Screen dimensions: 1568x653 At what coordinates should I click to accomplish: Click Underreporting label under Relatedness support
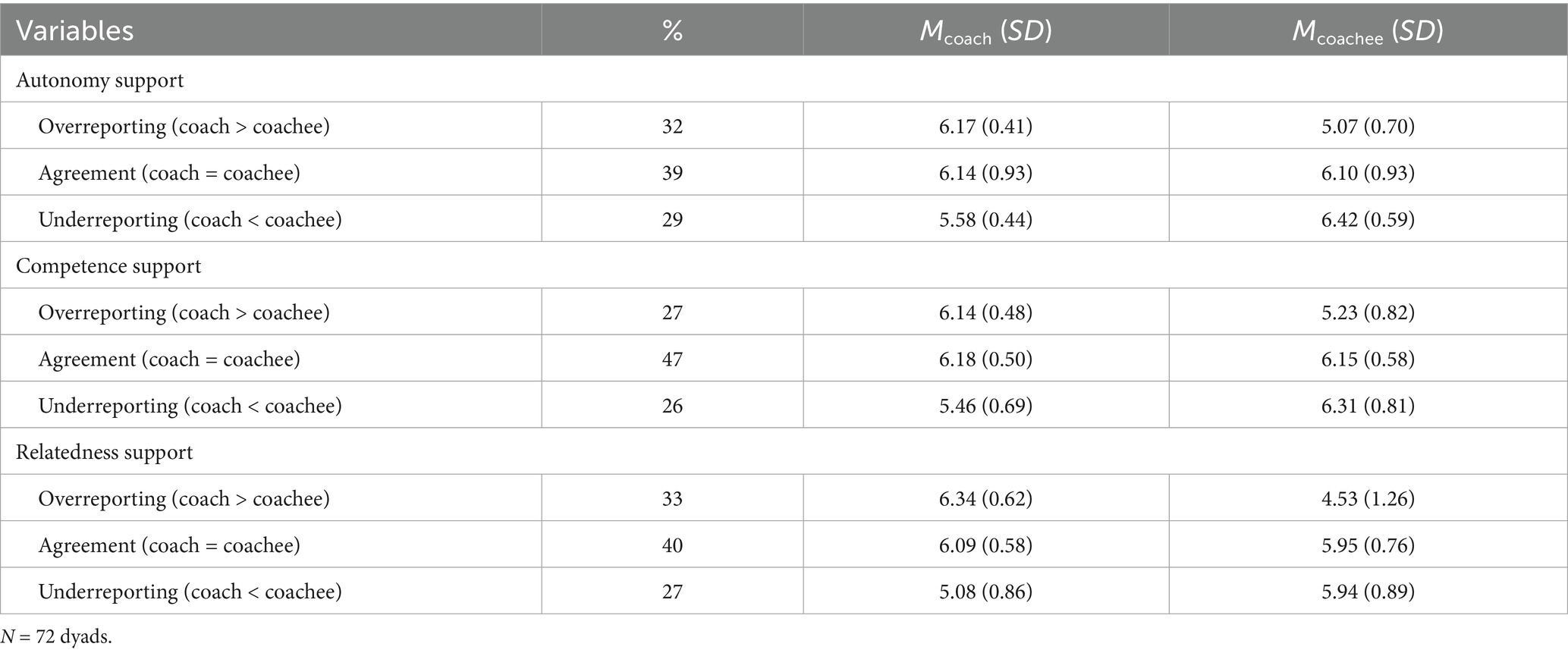[190, 592]
